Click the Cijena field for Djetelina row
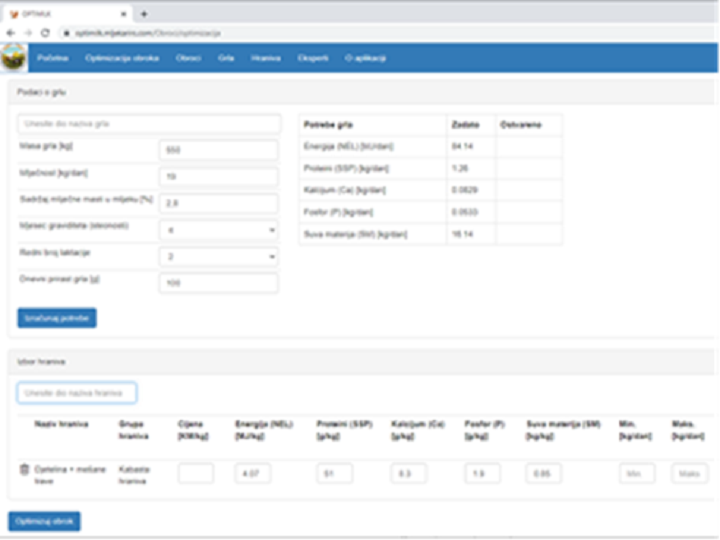The height and width of the screenshot is (540, 720). pos(196,473)
